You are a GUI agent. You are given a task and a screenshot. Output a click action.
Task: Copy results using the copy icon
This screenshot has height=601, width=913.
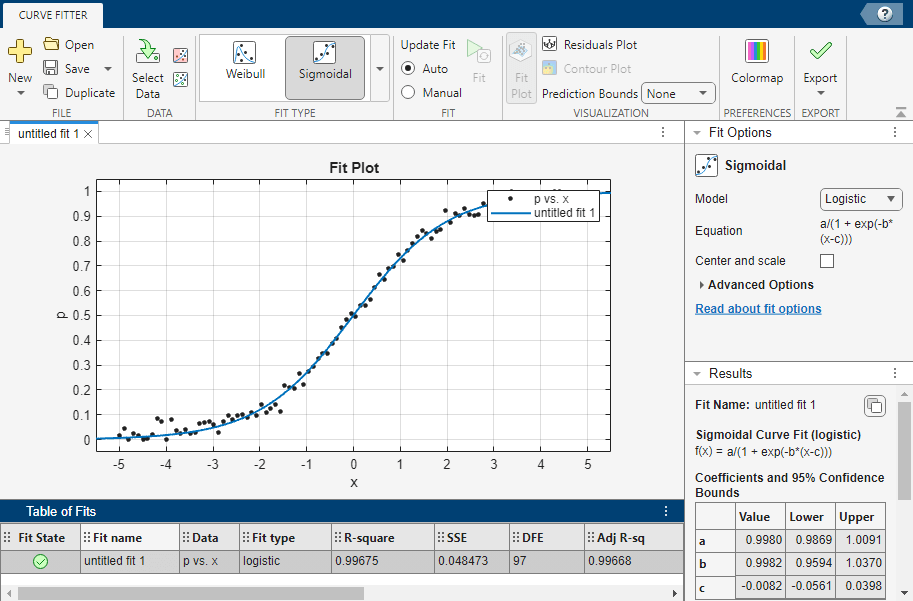click(874, 405)
